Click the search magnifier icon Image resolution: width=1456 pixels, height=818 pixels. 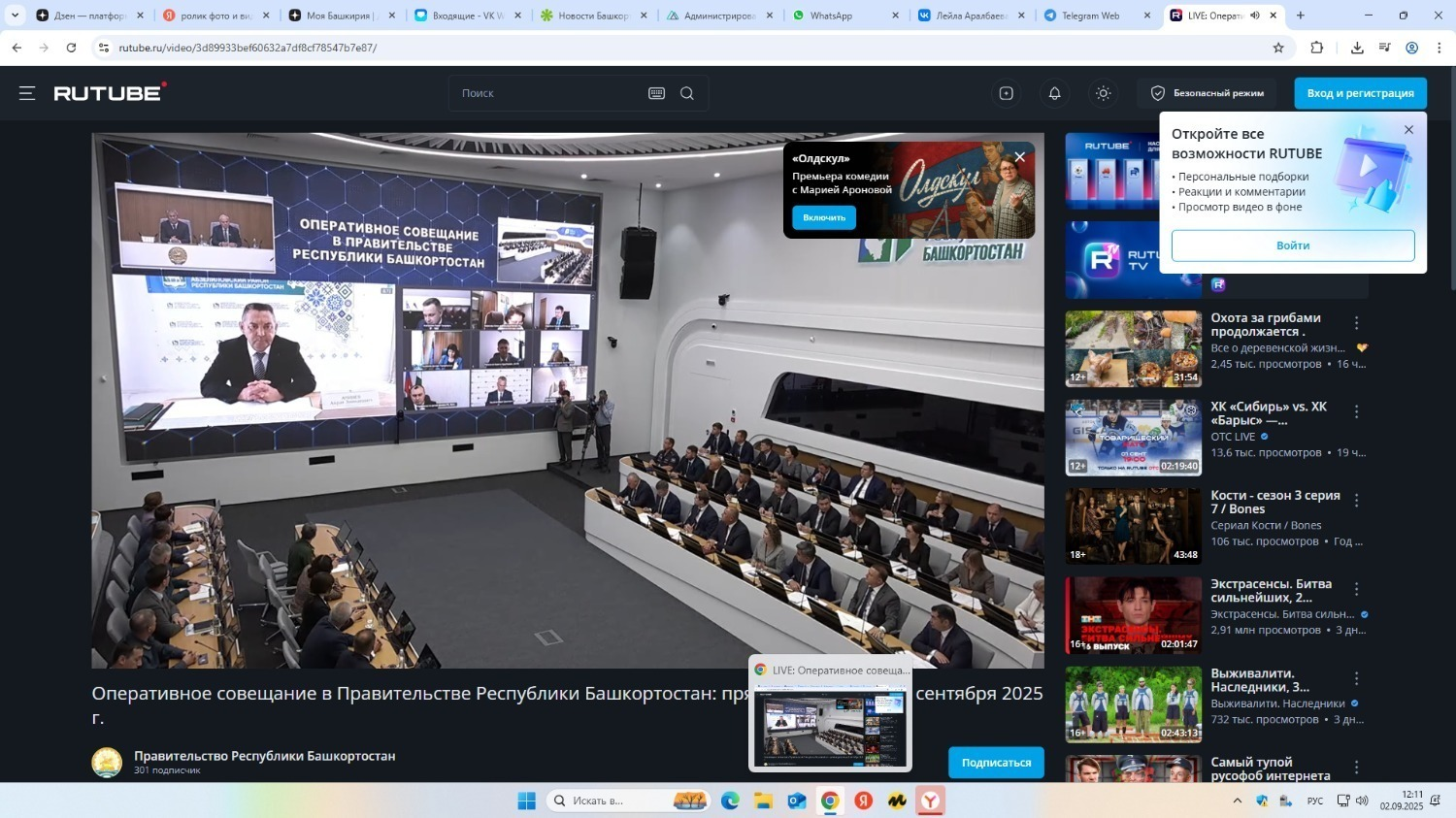(687, 93)
